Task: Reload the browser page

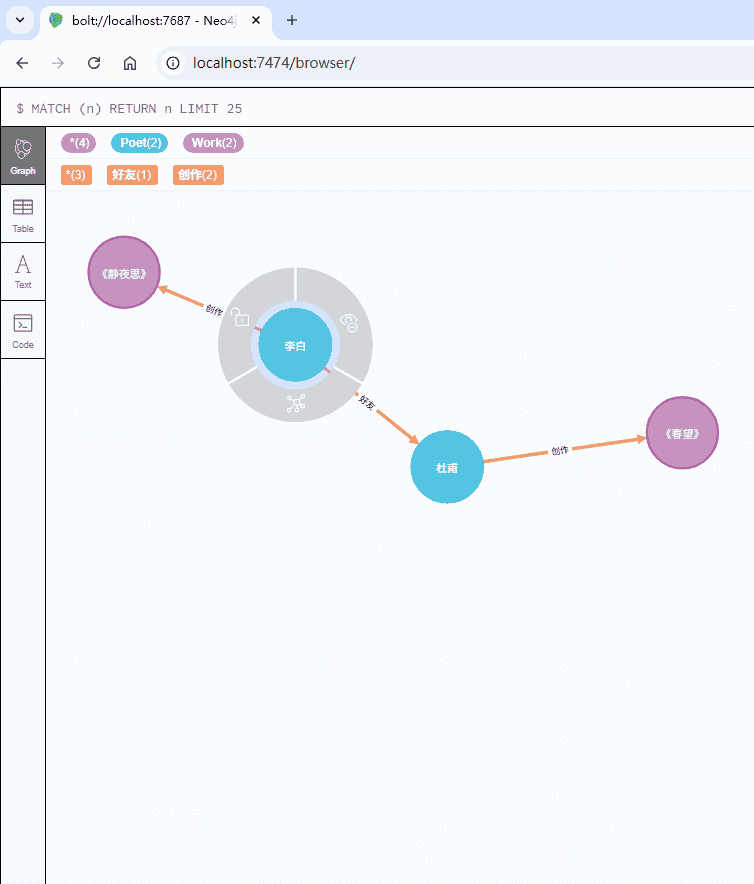Action: coord(94,63)
